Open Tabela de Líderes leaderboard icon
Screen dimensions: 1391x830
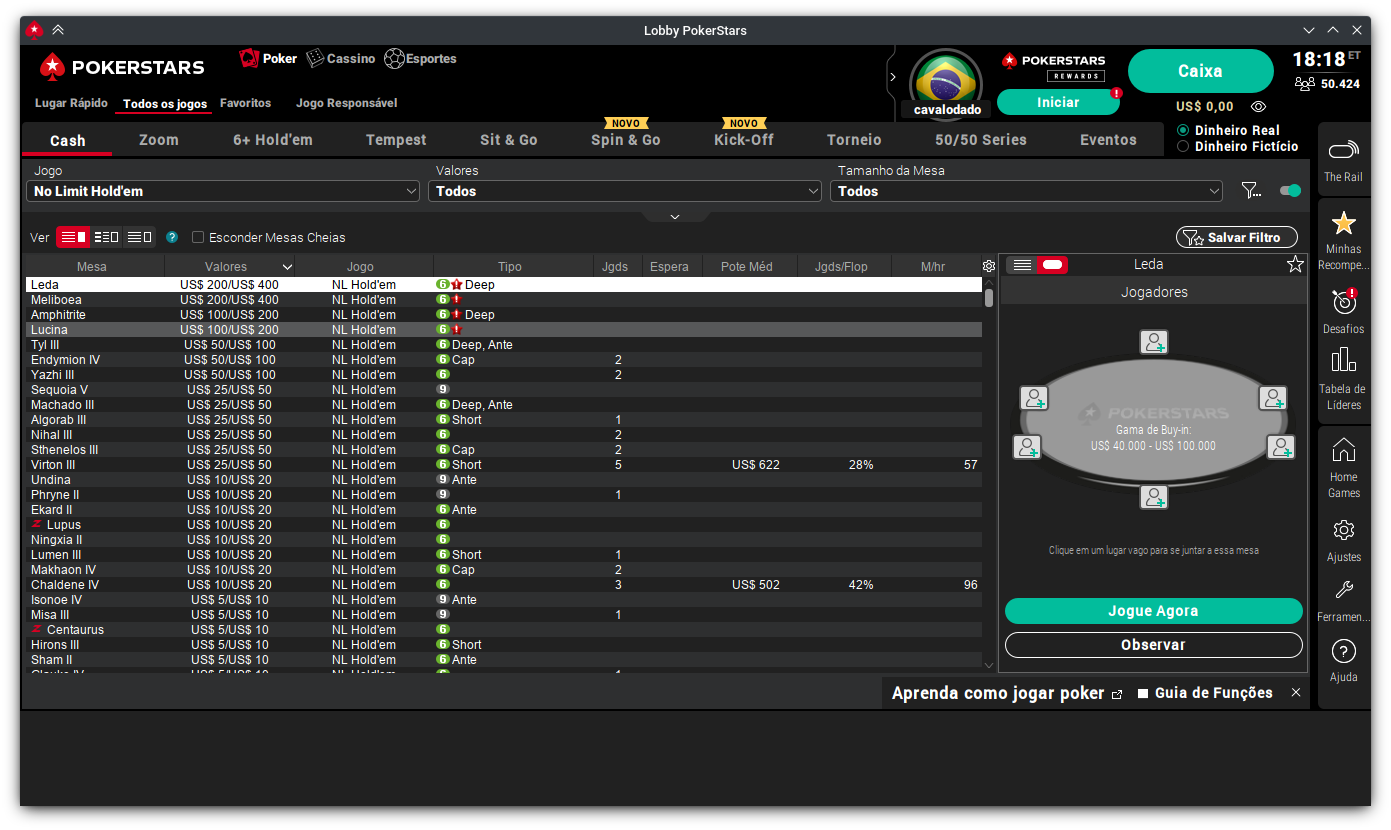[1343, 361]
